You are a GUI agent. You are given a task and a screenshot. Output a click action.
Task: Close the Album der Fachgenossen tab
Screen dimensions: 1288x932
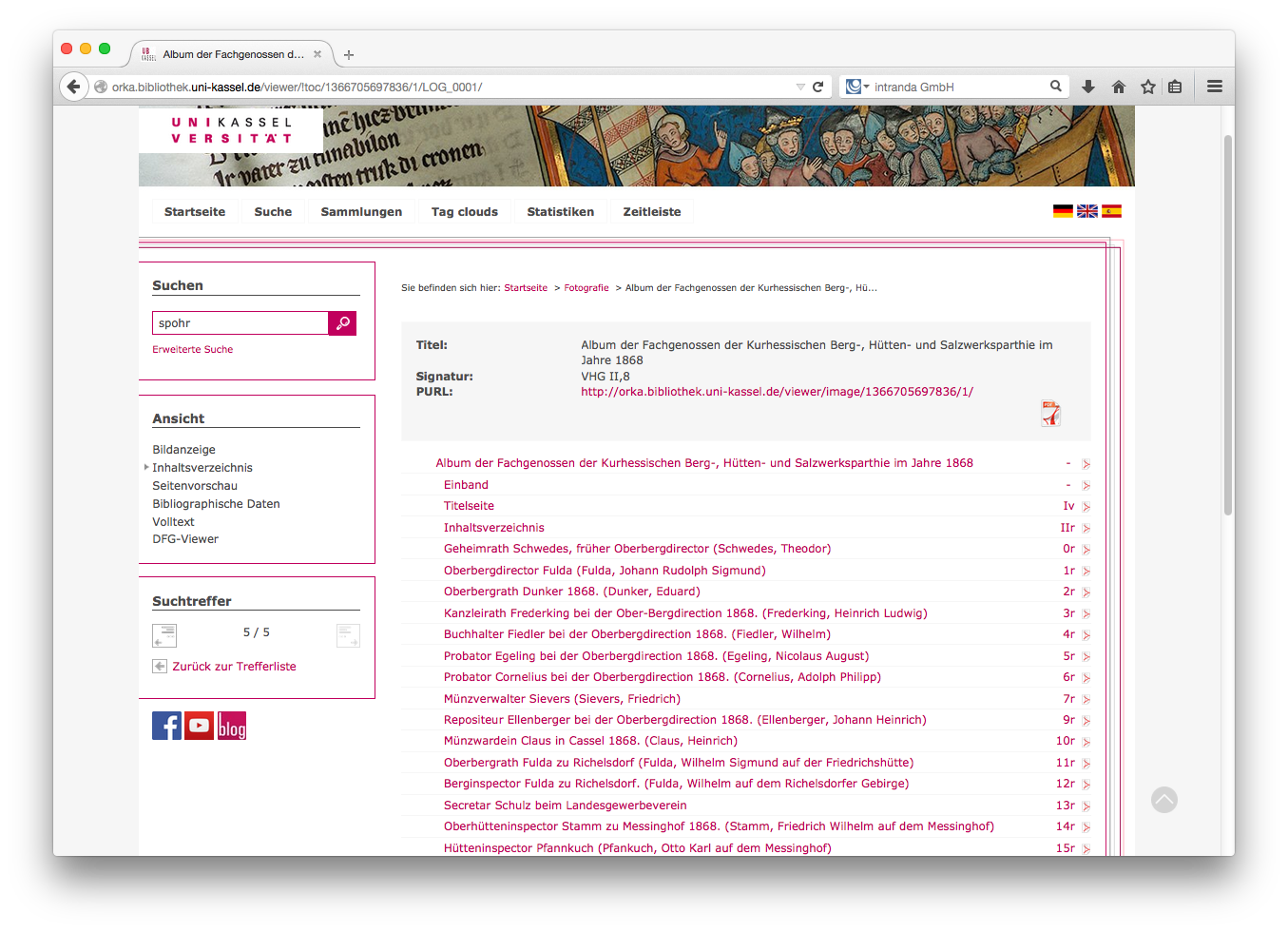317,54
